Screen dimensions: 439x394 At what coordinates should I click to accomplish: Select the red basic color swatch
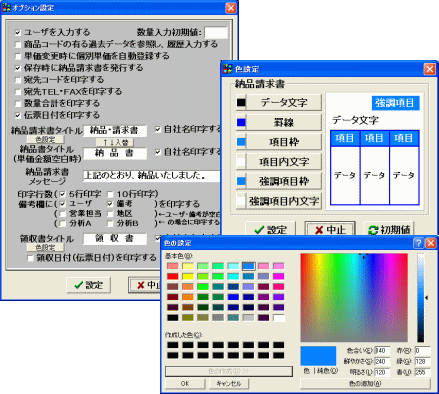click(x=173, y=276)
